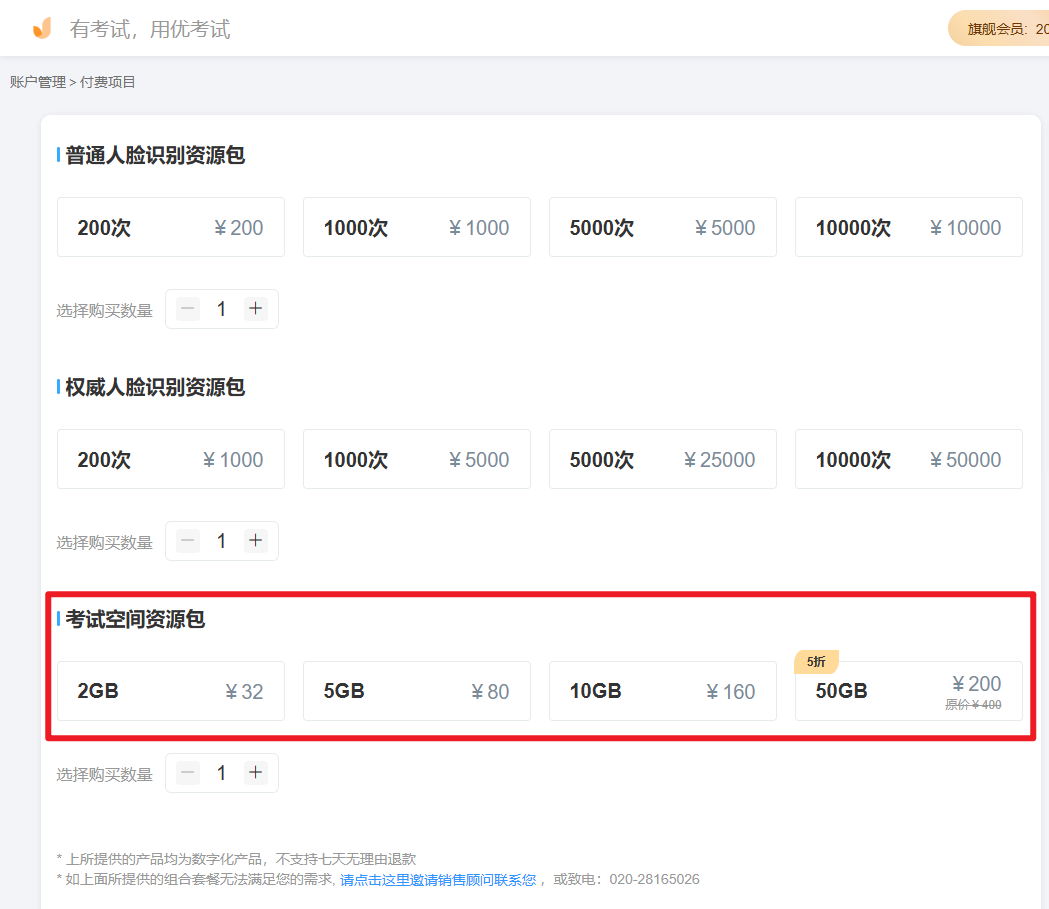Increase quantity for 权威人脸识别资源包

pos(256,541)
